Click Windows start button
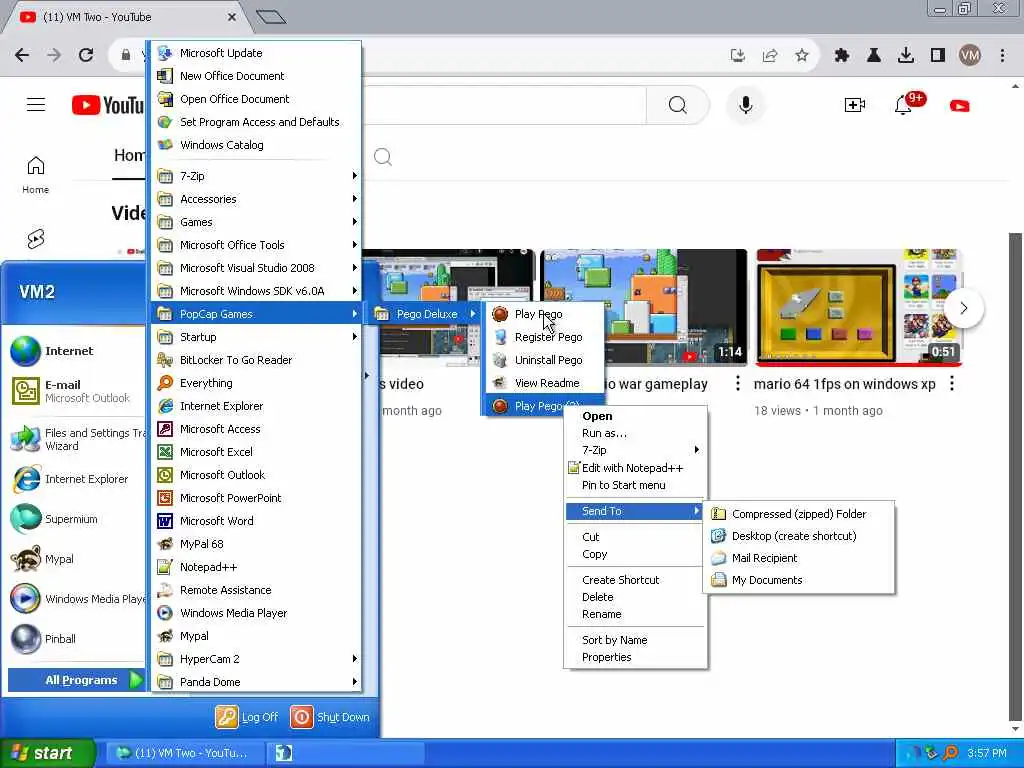 click(46, 753)
